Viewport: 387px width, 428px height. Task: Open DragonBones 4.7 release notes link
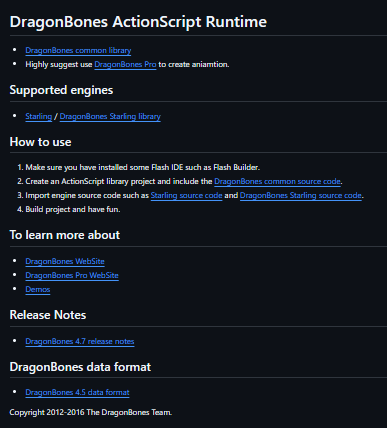pos(80,341)
